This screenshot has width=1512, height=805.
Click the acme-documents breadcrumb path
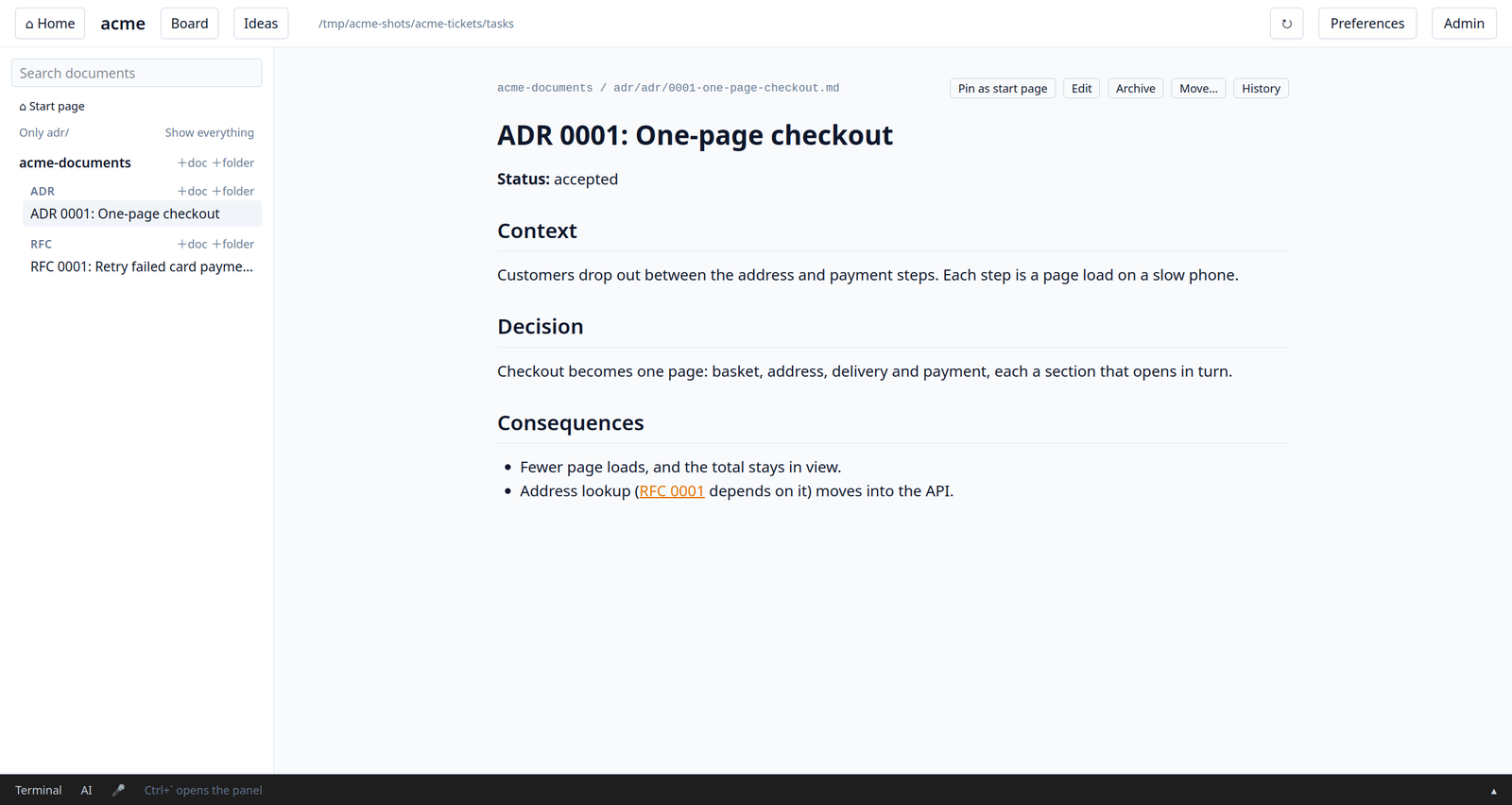pyautogui.click(x=545, y=88)
